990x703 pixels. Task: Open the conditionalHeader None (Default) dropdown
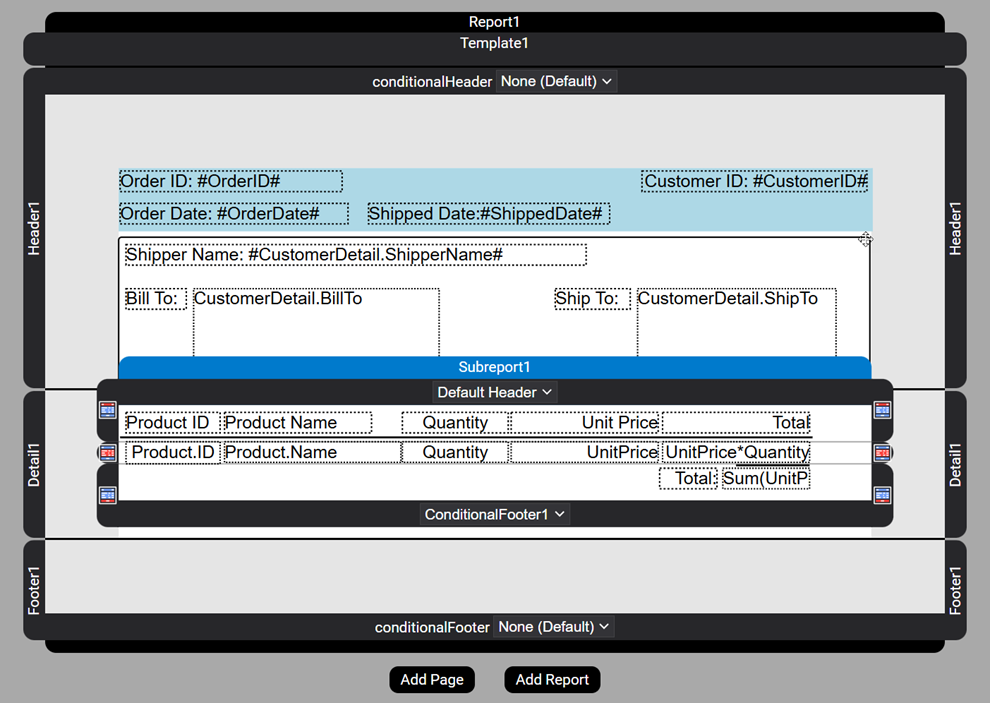tap(556, 81)
